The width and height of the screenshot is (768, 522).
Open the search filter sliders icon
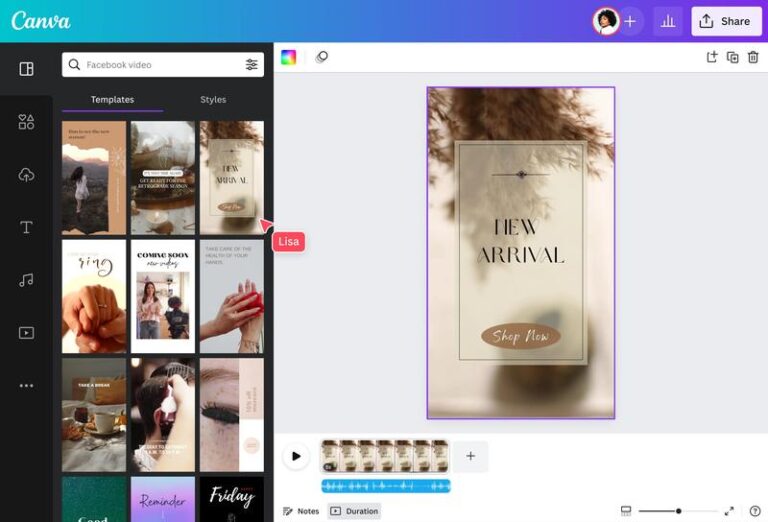click(251, 65)
